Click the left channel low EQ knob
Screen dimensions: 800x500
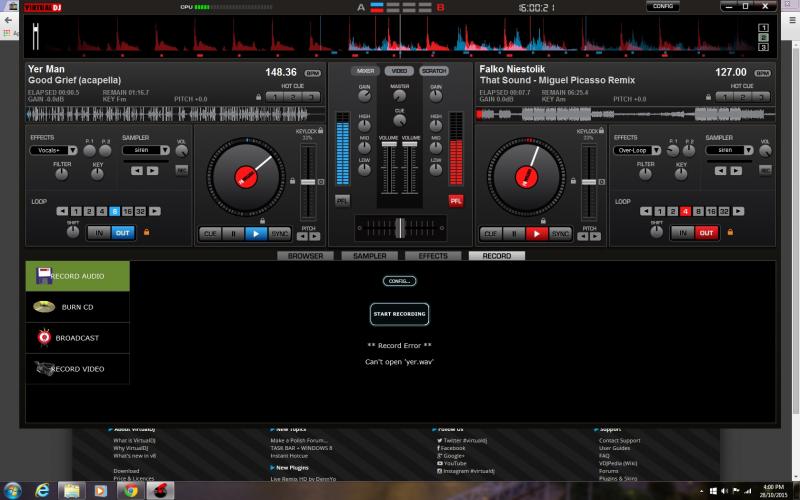364,170
